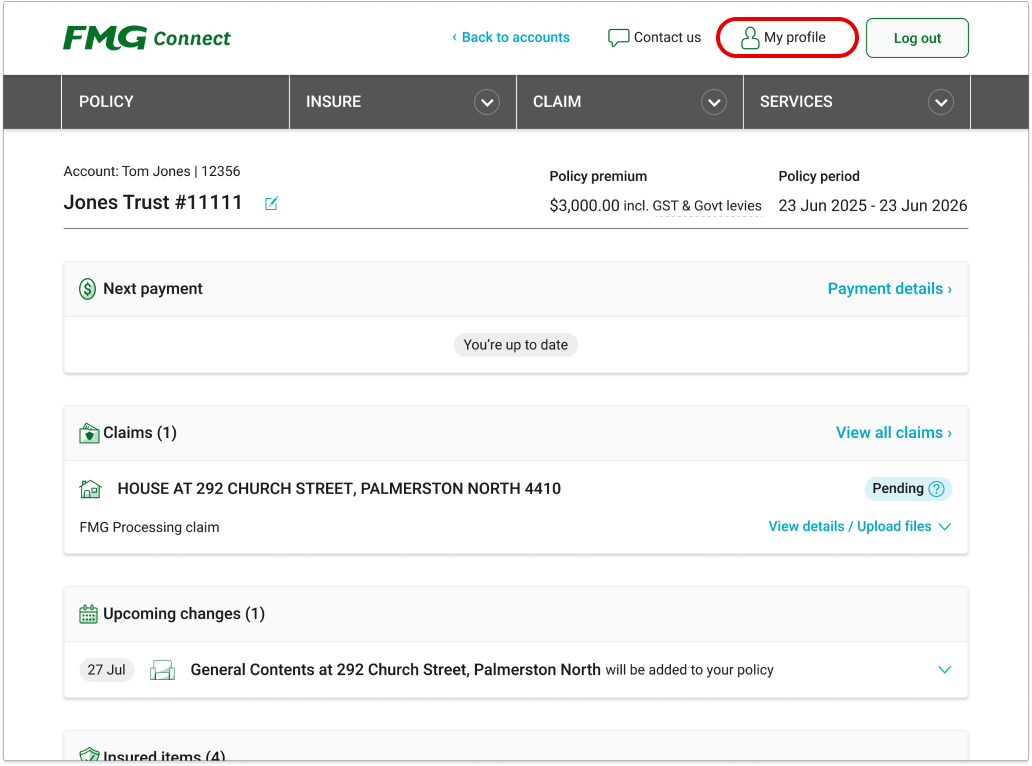
Task: Expand the SERVICES menu chevron
Action: pyautogui.click(x=941, y=102)
